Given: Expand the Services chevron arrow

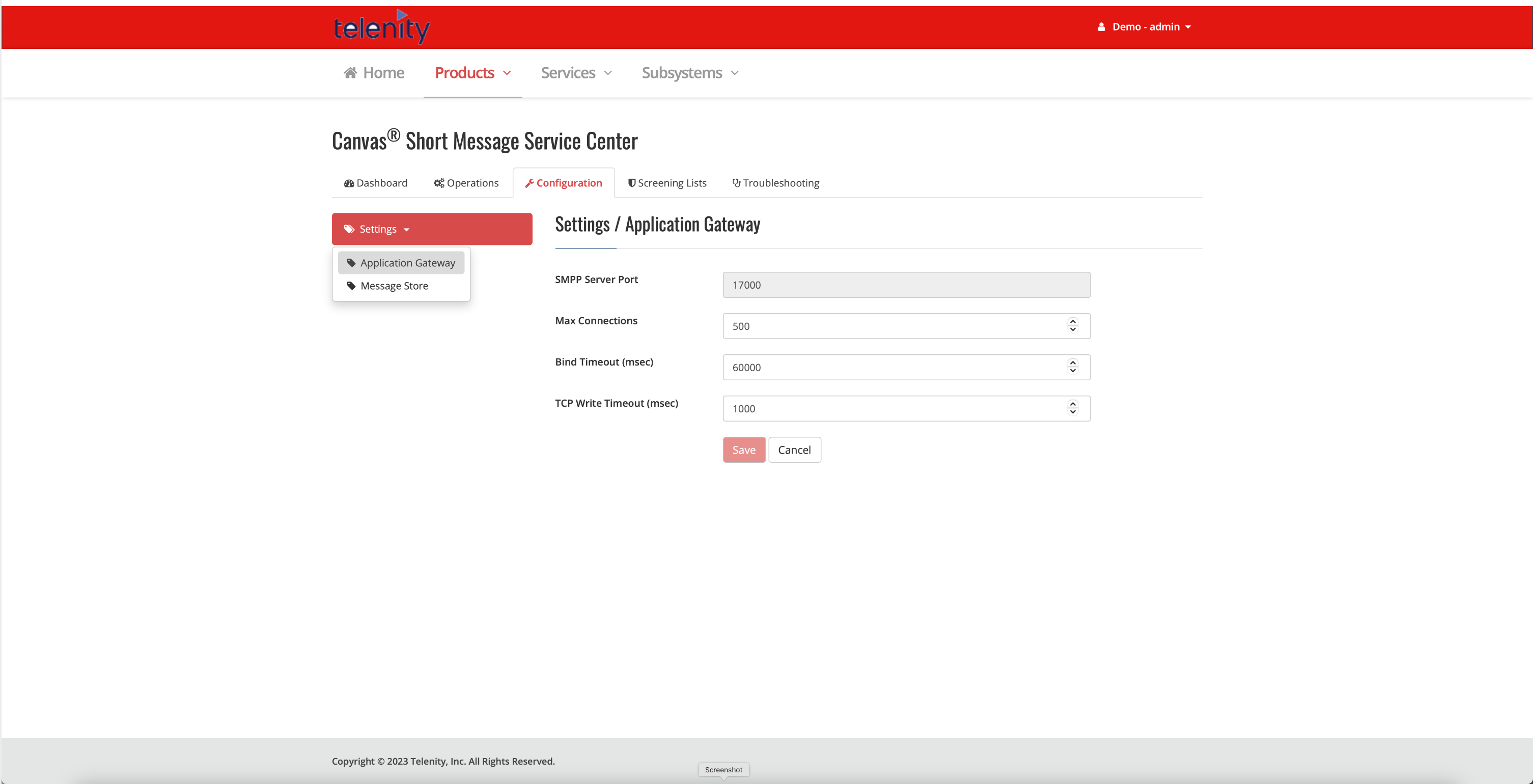Looking at the screenshot, I should tap(607, 73).
